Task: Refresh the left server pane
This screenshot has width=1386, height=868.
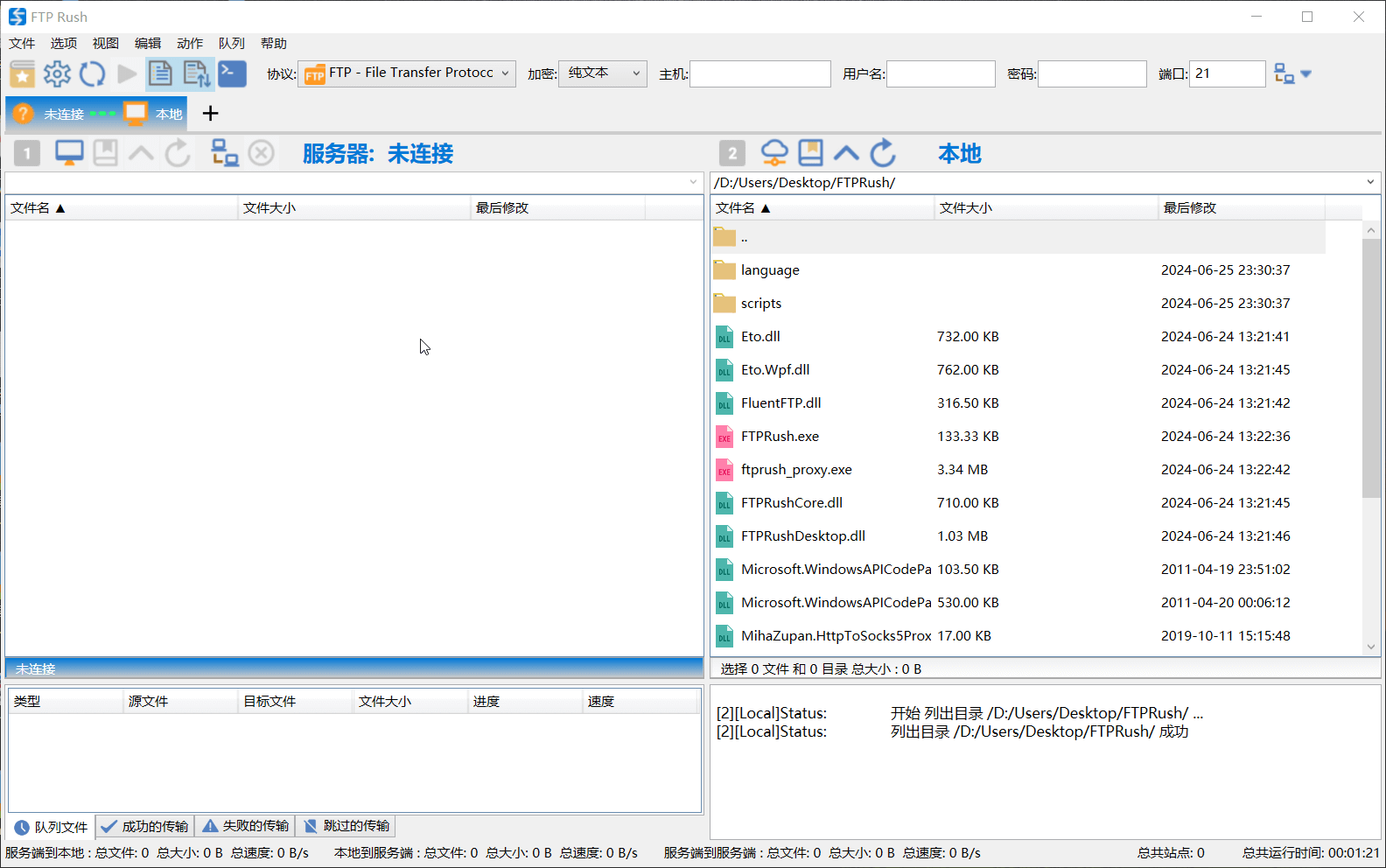Action: click(x=178, y=153)
